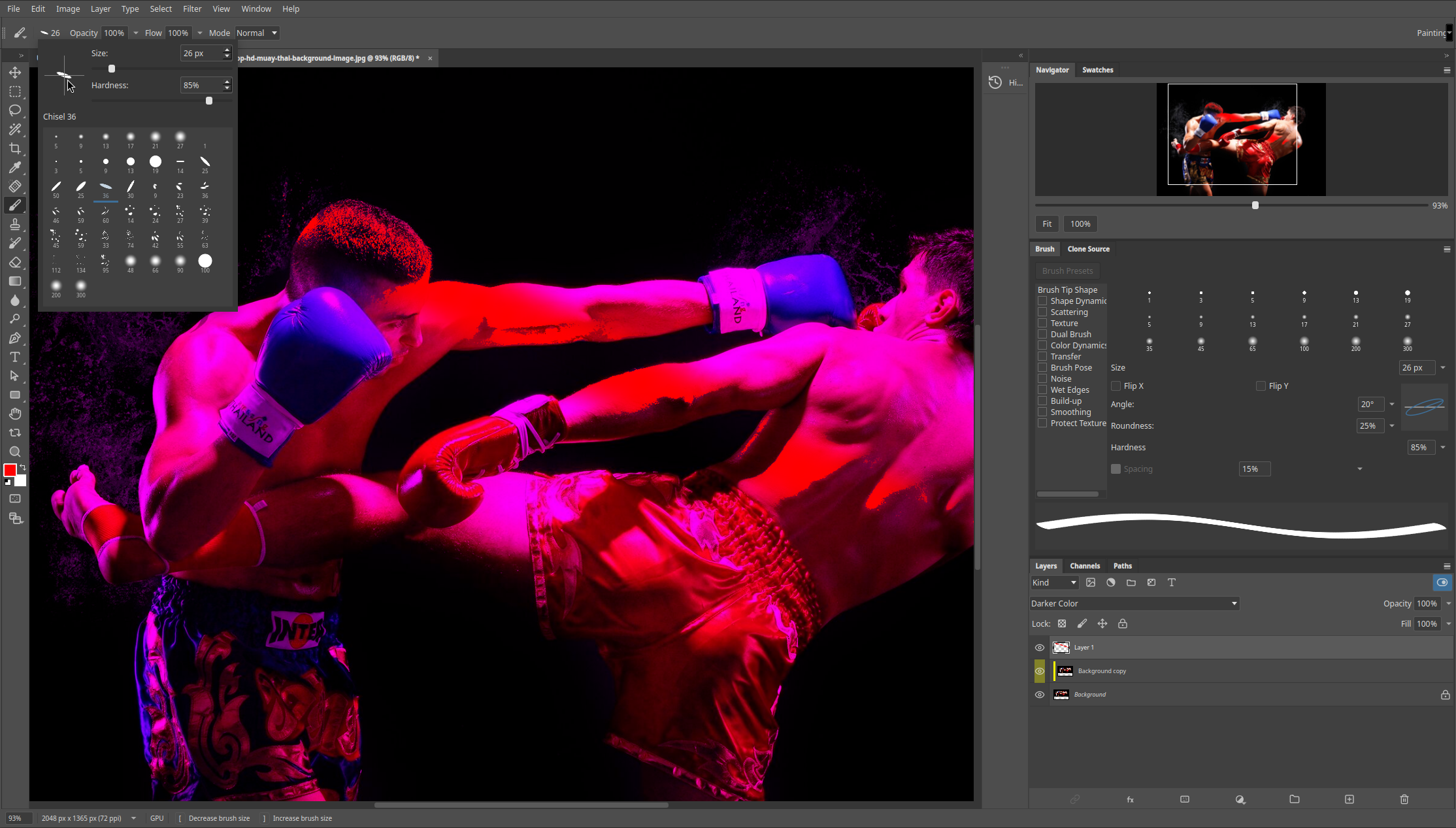The image size is (1456, 828).
Task: Switch to the Channels tab
Action: point(1085,566)
